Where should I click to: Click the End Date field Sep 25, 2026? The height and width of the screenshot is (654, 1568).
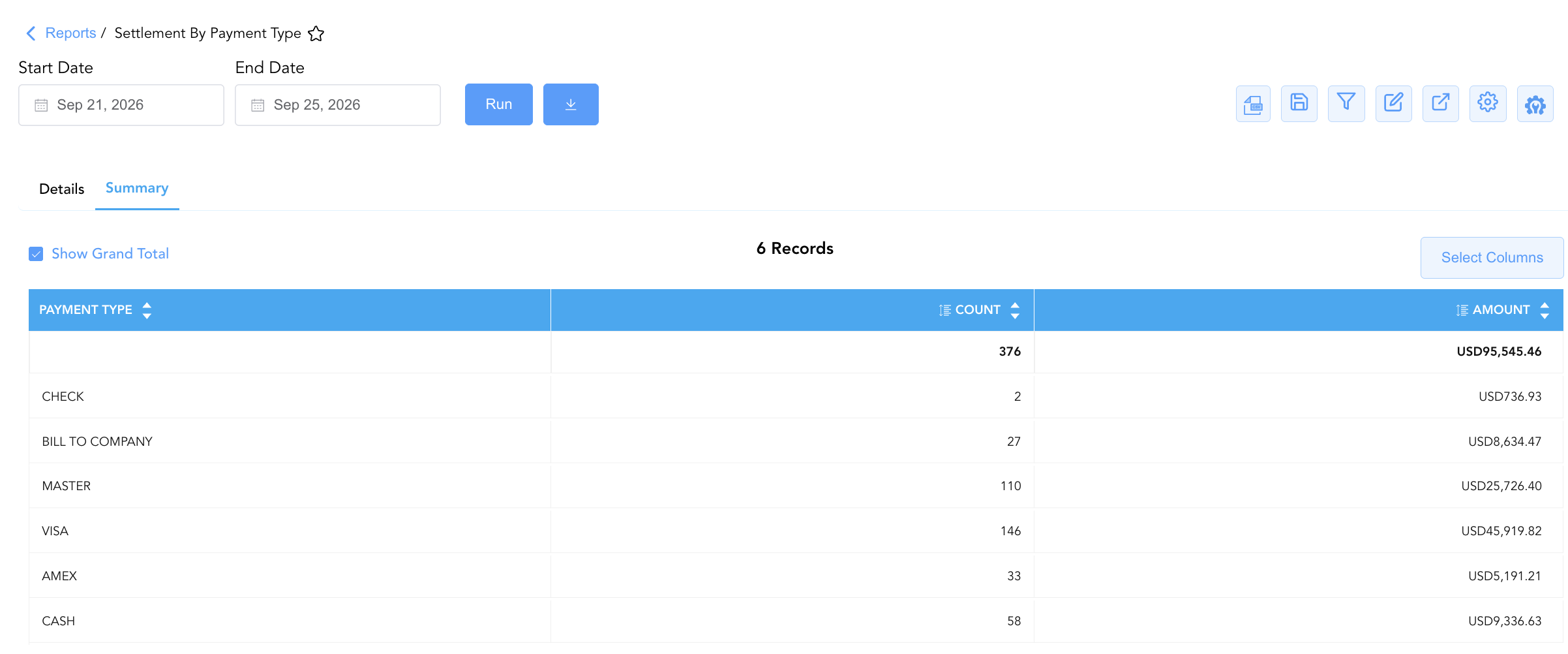tap(338, 105)
